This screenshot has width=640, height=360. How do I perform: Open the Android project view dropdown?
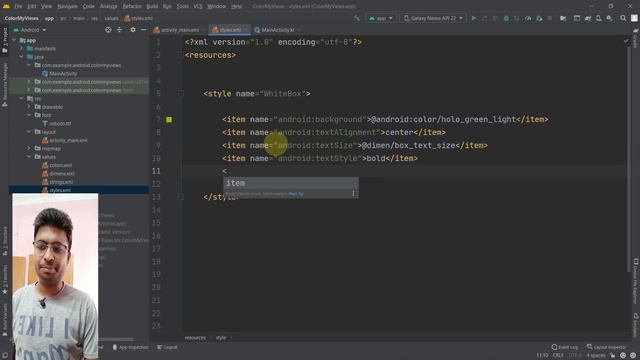30,30
